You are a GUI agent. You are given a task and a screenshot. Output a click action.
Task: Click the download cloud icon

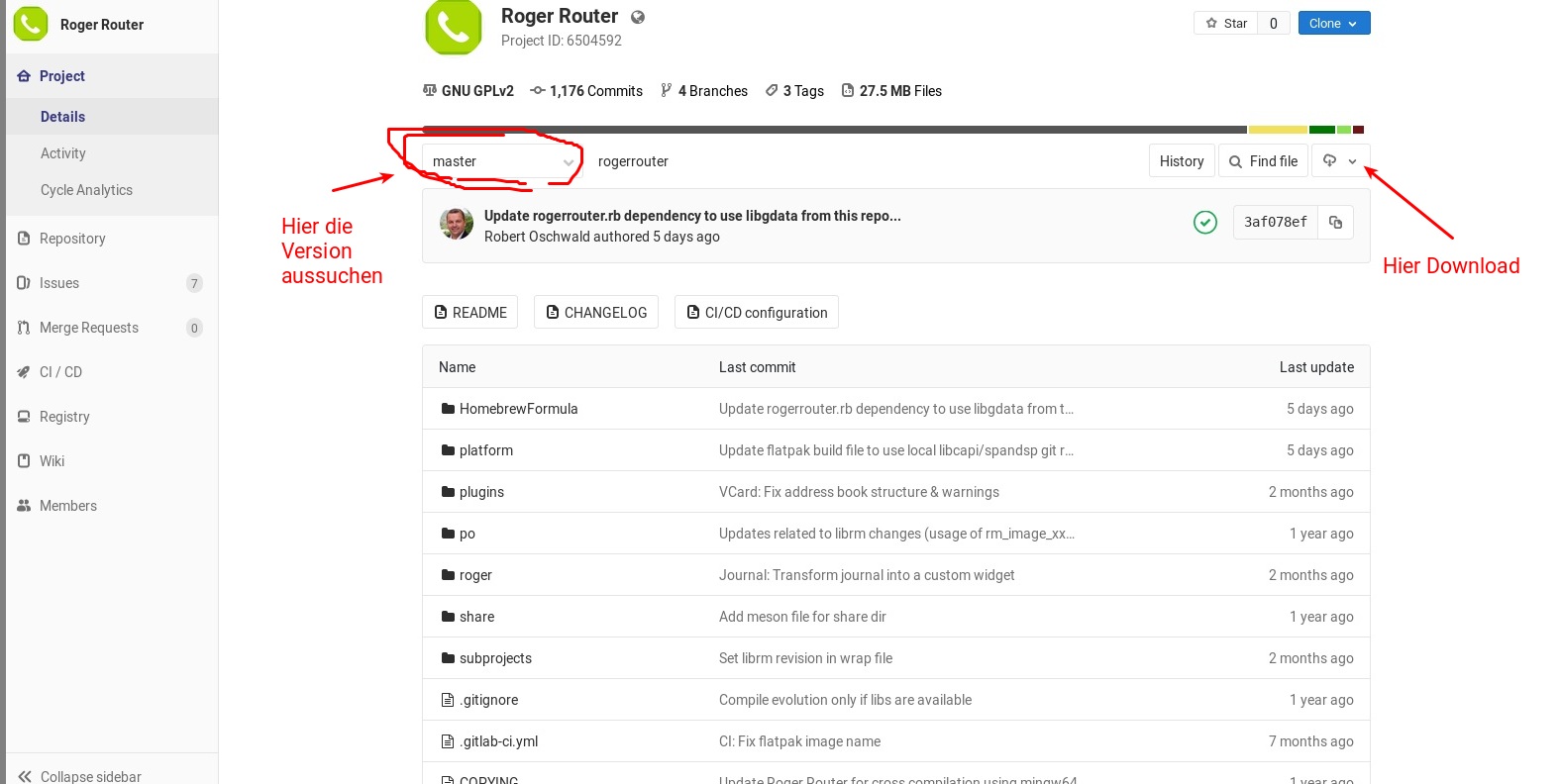[x=1330, y=160]
